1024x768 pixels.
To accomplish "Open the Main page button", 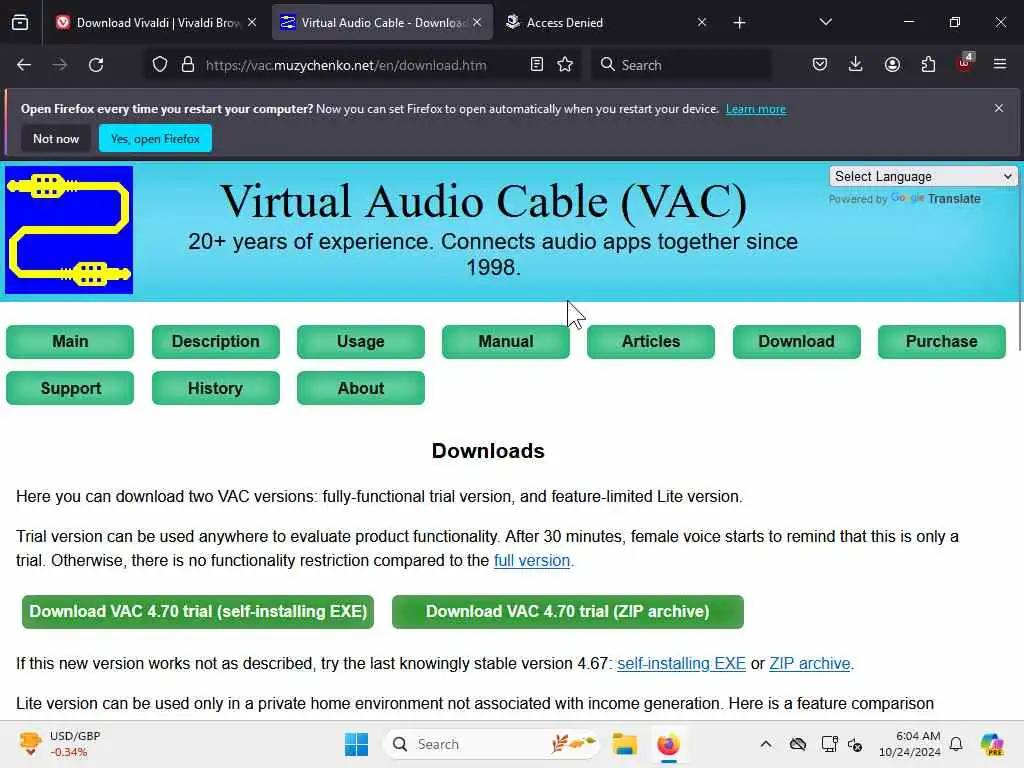I will pyautogui.click(x=70, y=342).
